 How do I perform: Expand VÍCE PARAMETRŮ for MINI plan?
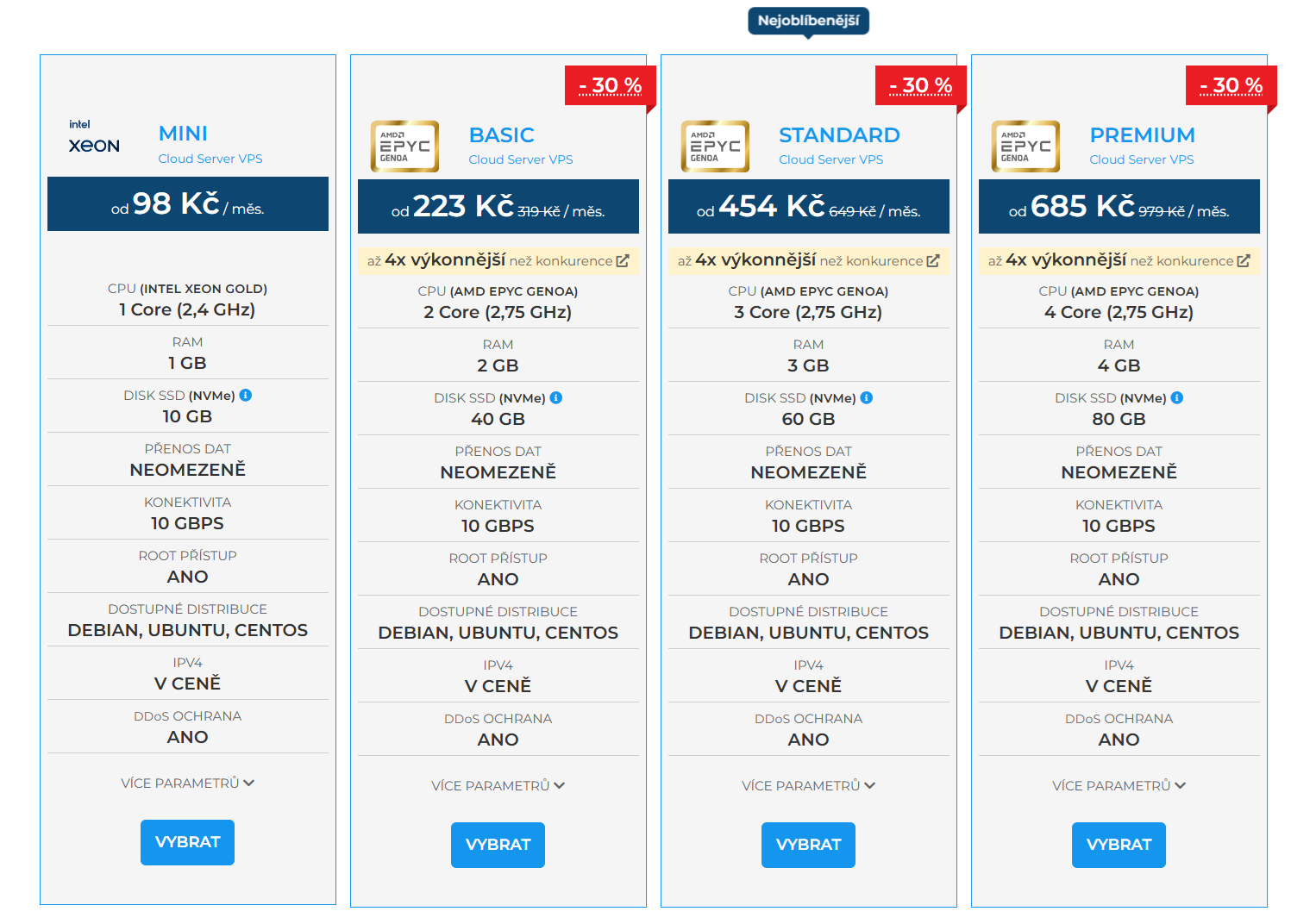click(188, 783)
